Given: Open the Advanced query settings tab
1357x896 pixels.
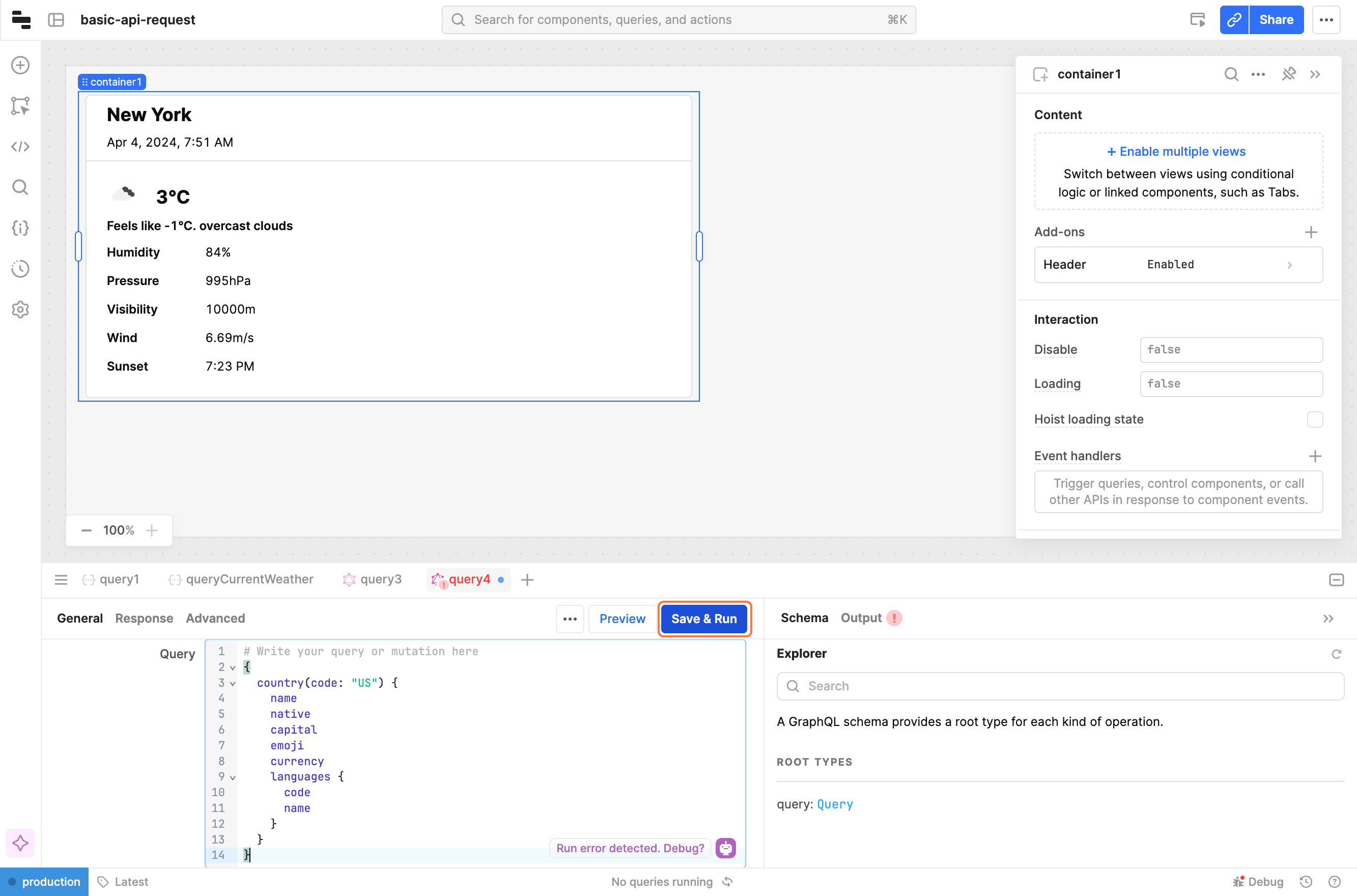Looking at the screenshot, I should click(215, 618).
